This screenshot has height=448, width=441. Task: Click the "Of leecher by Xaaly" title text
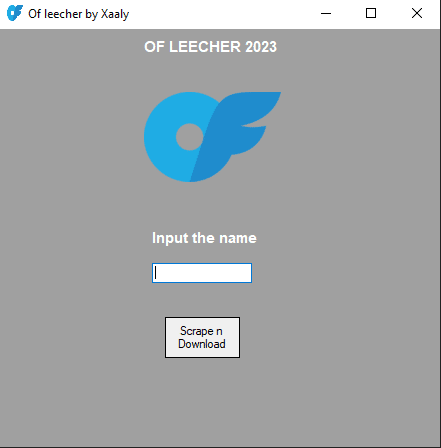[79, 14]
